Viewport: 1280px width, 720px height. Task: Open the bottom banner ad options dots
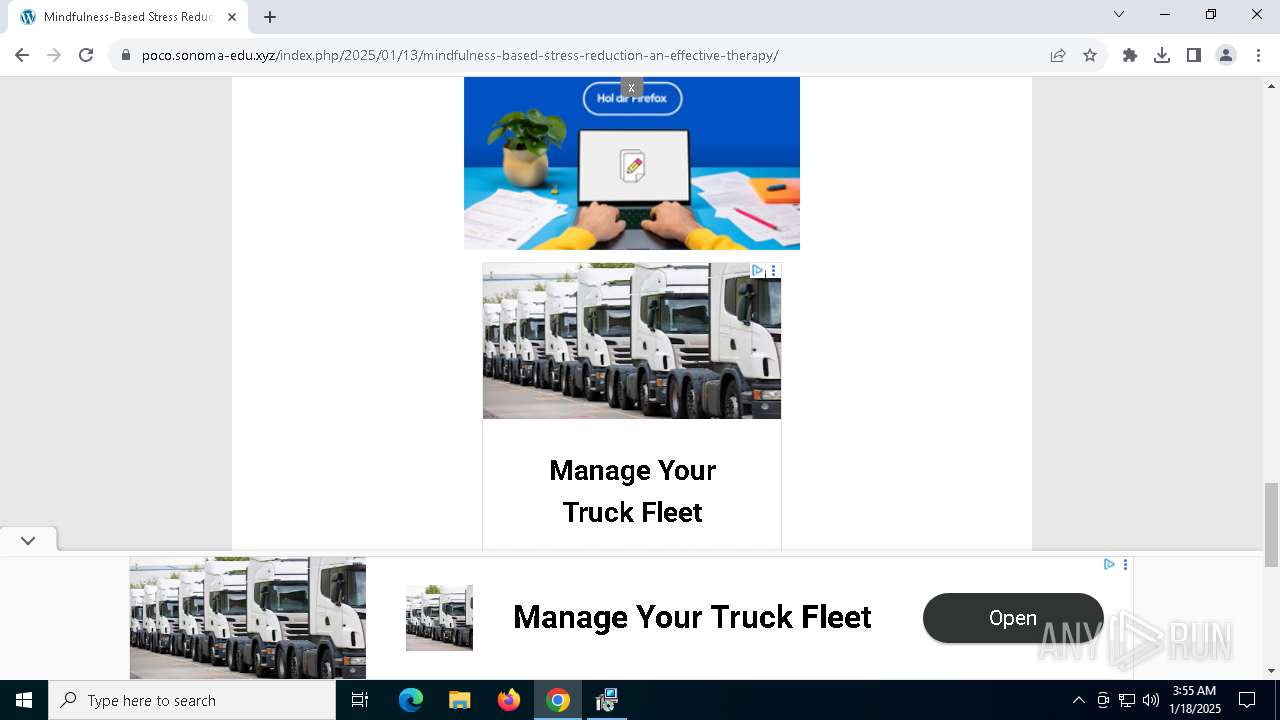click(x=1125, y=564)
